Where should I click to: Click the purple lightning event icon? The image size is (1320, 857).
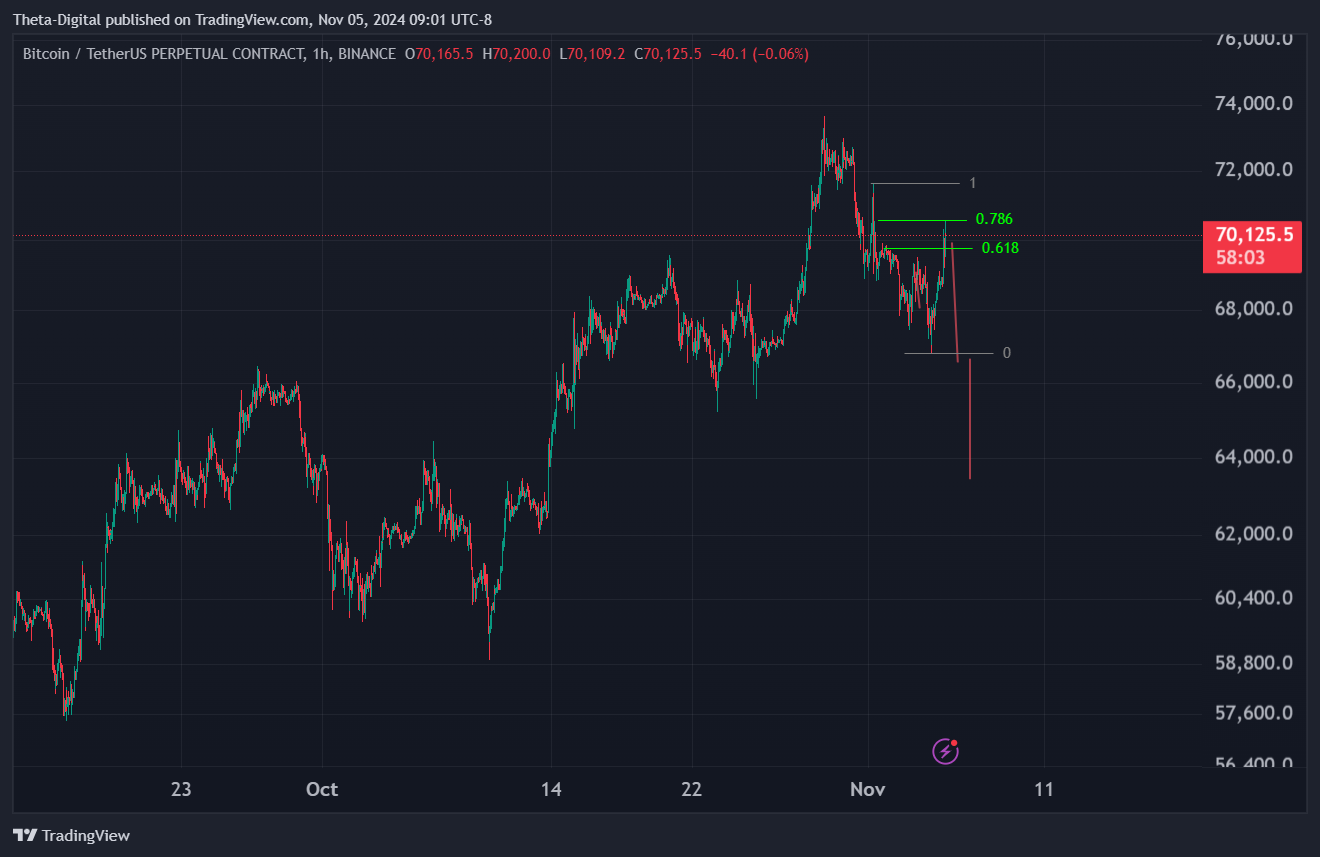click(946, 751)
